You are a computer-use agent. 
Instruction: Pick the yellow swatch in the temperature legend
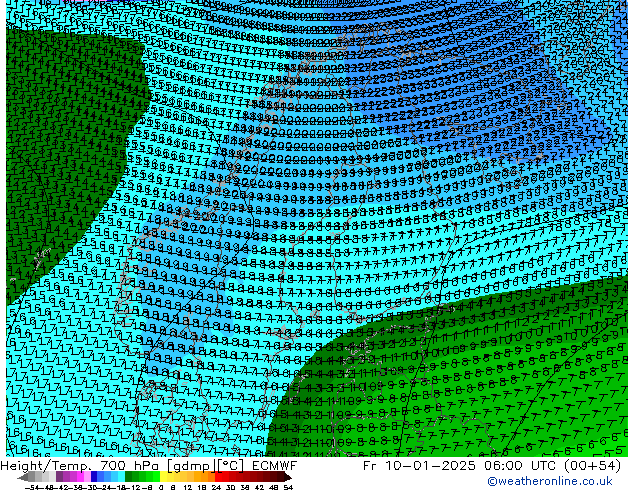pyautogui.click(x=163, y=477)
